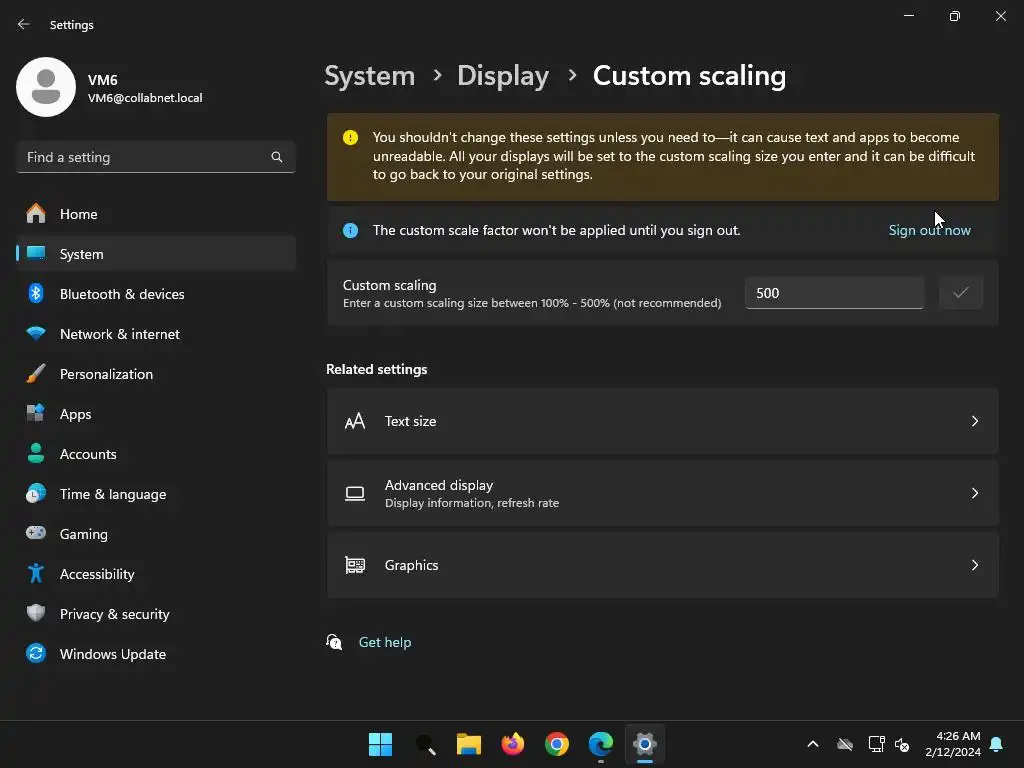The height and width of the screenshot is (768, 1024).
Task: Confirm custom scaling with the checkmark button
Action: (x=960, y=293)
